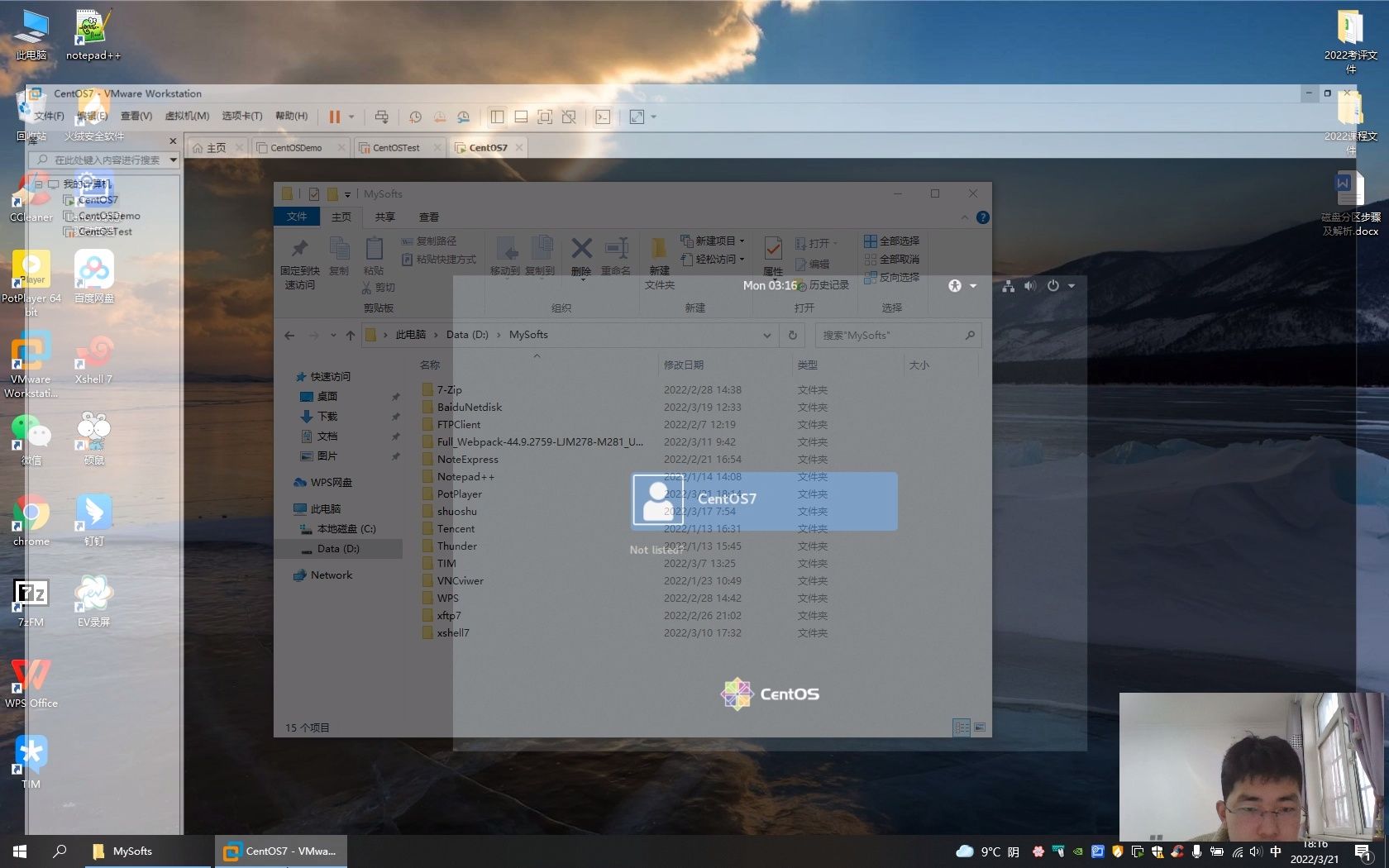Expand the Explorer ribbon options chevron

coord(964,217)
